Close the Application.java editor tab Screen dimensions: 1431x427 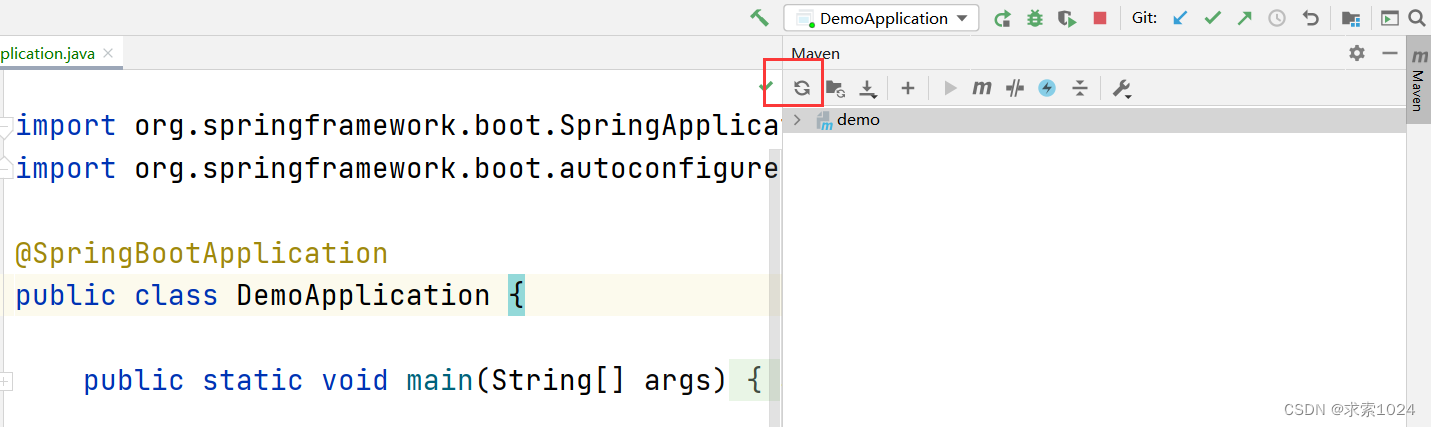tap(108, 53)
